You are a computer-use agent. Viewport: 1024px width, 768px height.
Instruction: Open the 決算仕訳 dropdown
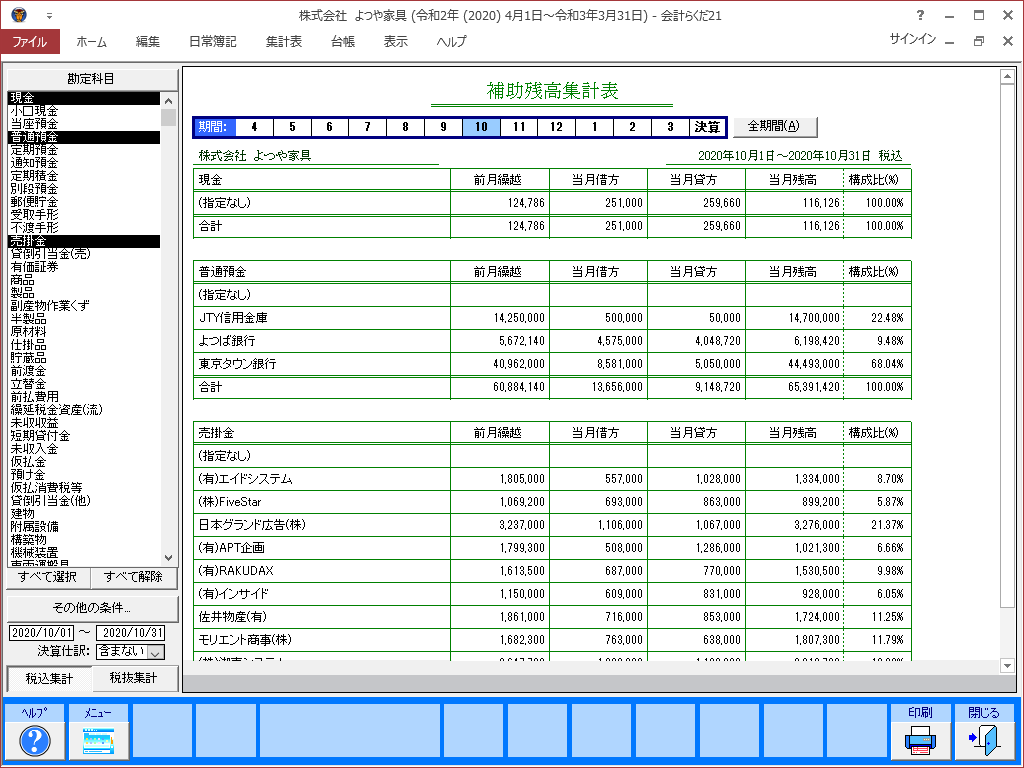tap(156, 652)
